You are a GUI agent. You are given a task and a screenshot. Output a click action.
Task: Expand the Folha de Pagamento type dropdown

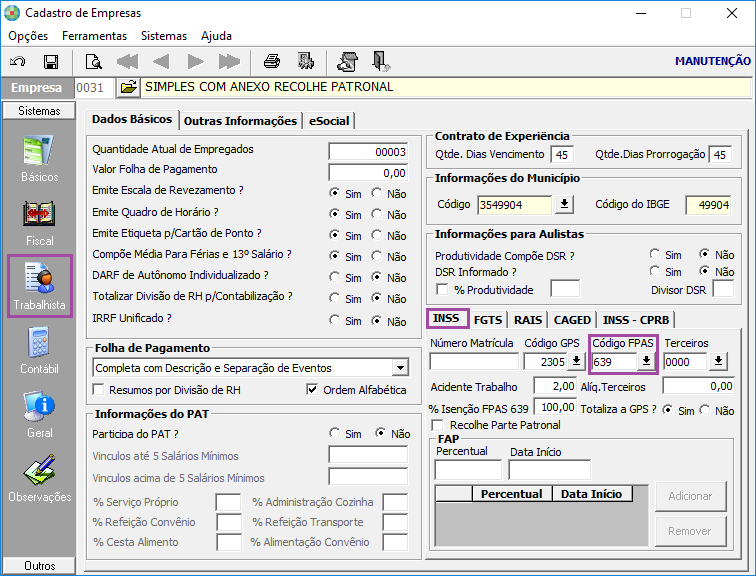pyautogui.click(x=400, y=368)
